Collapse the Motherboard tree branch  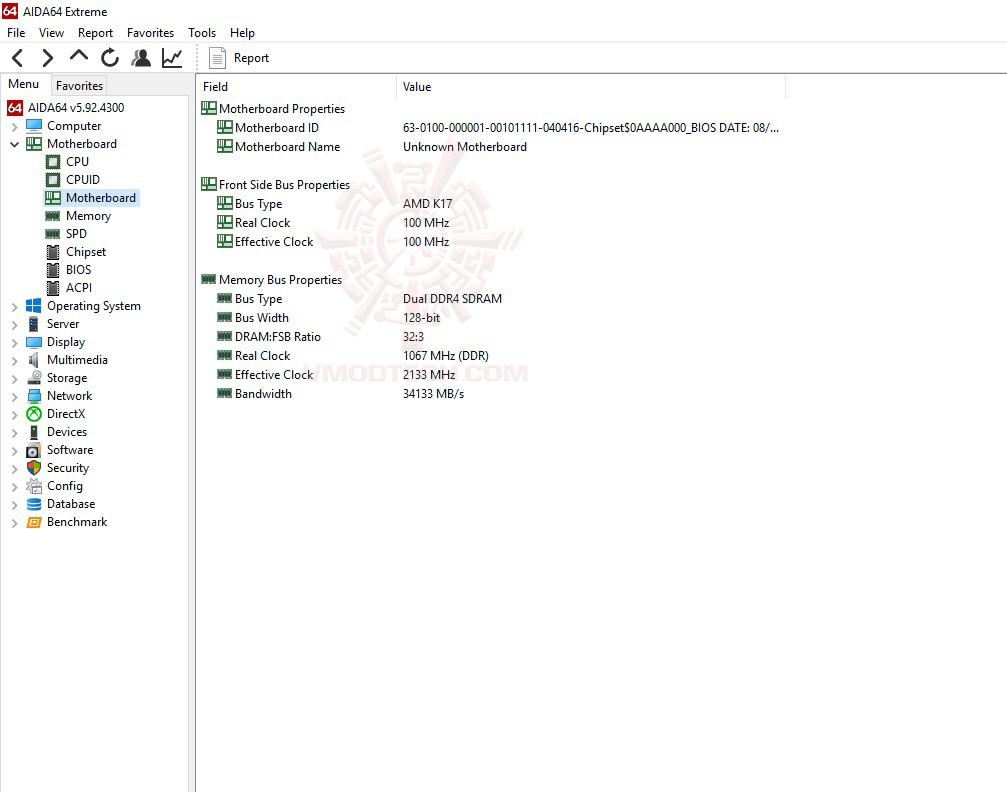14,144
